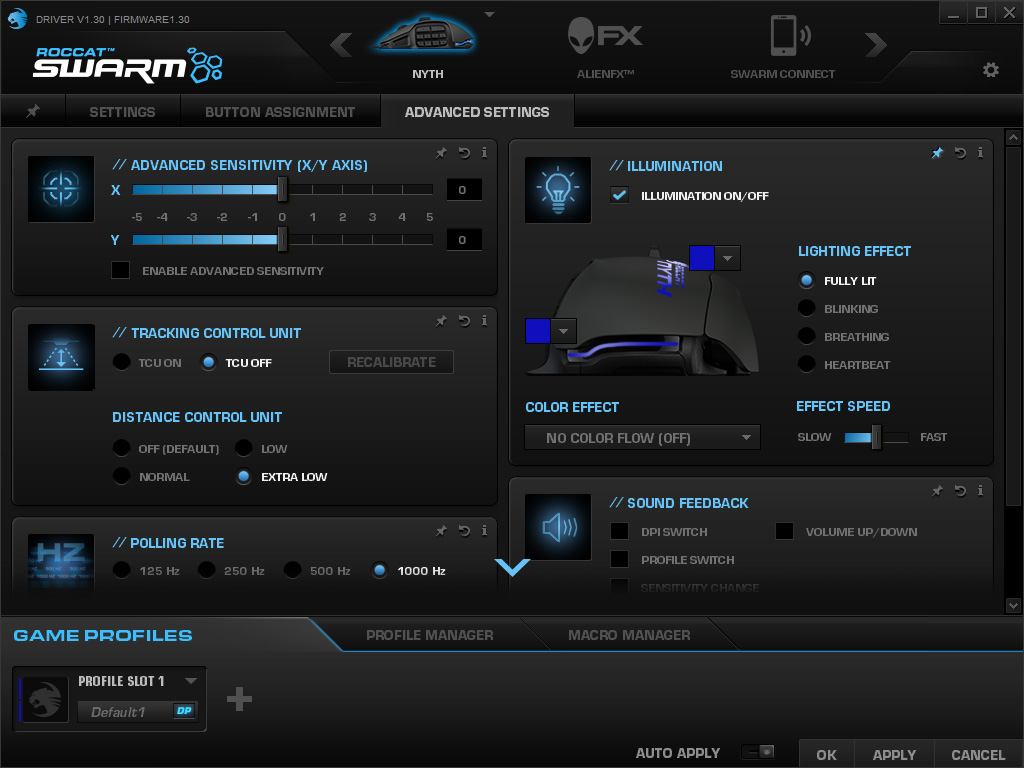
Task: Open Profile Manager tab
Action: tap(429, 635)
